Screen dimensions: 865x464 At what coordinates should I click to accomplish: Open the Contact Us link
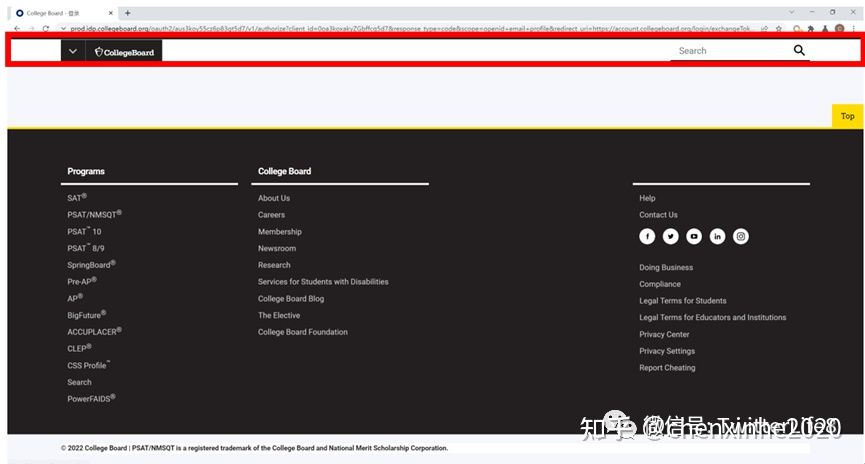(x=658, y=215)
